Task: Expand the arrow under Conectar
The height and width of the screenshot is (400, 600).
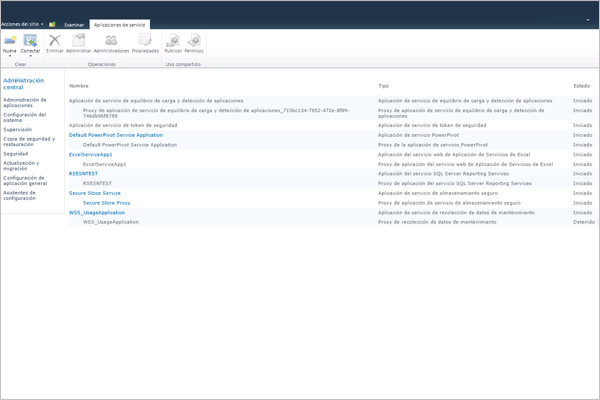Action: coord(30,56)
